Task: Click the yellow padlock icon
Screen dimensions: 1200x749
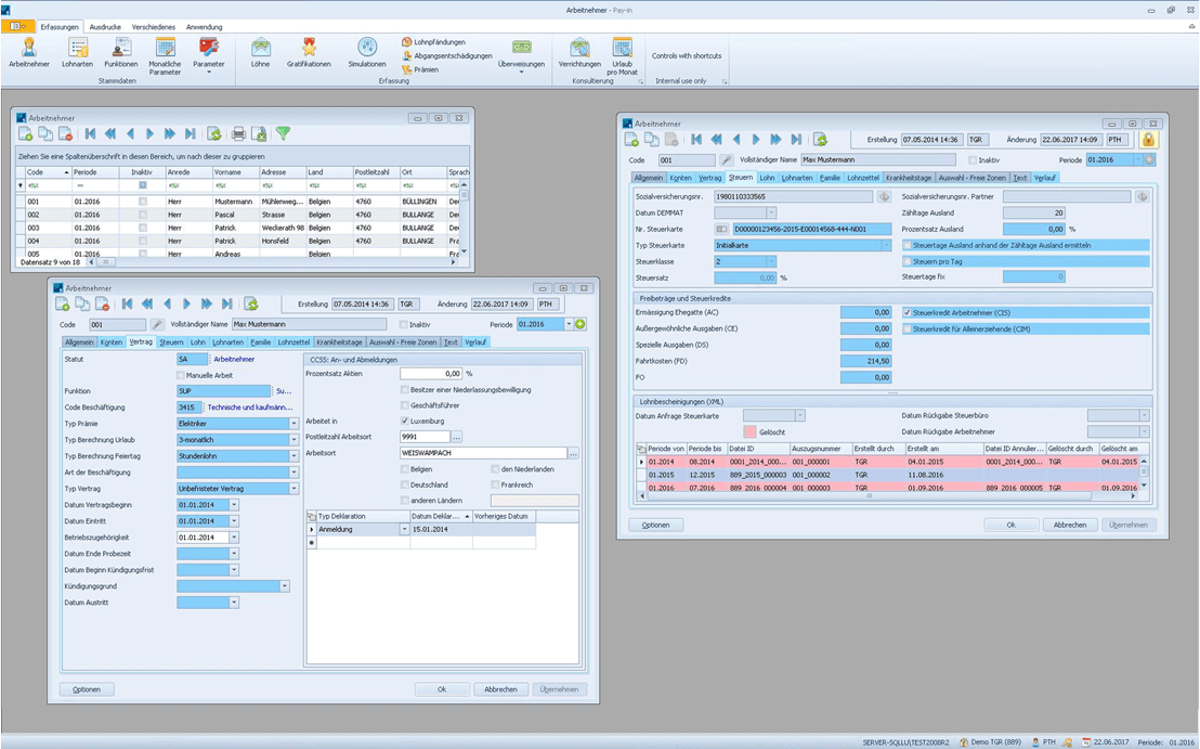Action: coord(1147,139)
